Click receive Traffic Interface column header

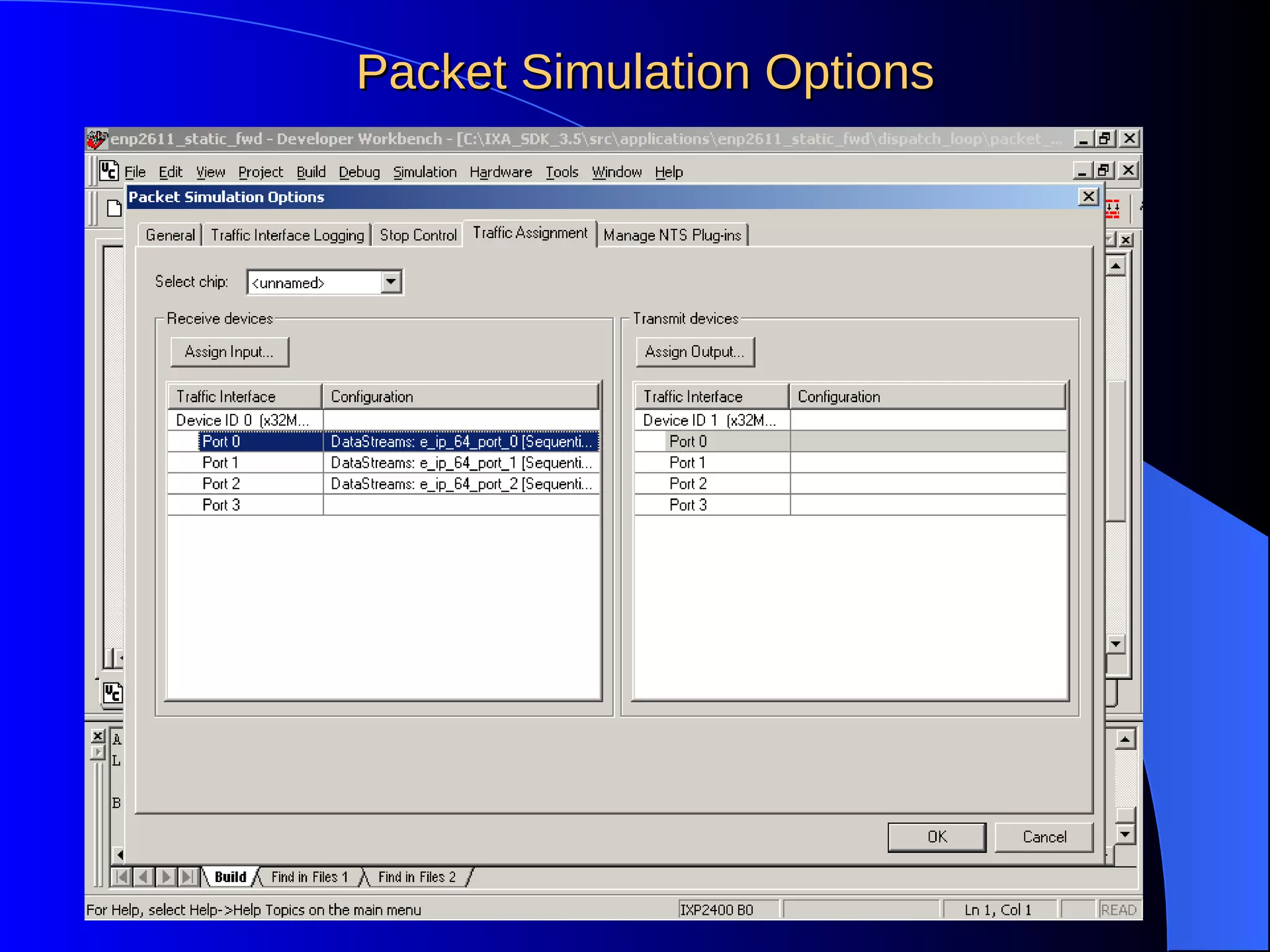[245, 397]
